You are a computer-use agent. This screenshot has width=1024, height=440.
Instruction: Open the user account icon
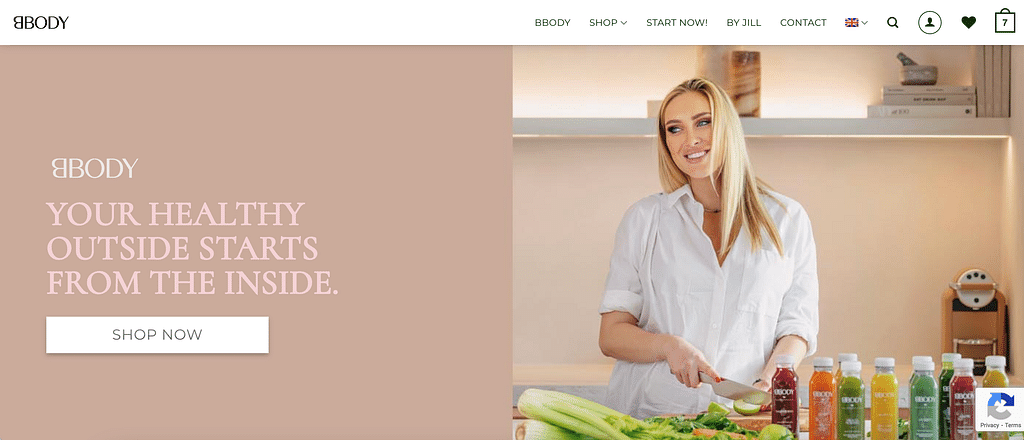coord(929,23)
